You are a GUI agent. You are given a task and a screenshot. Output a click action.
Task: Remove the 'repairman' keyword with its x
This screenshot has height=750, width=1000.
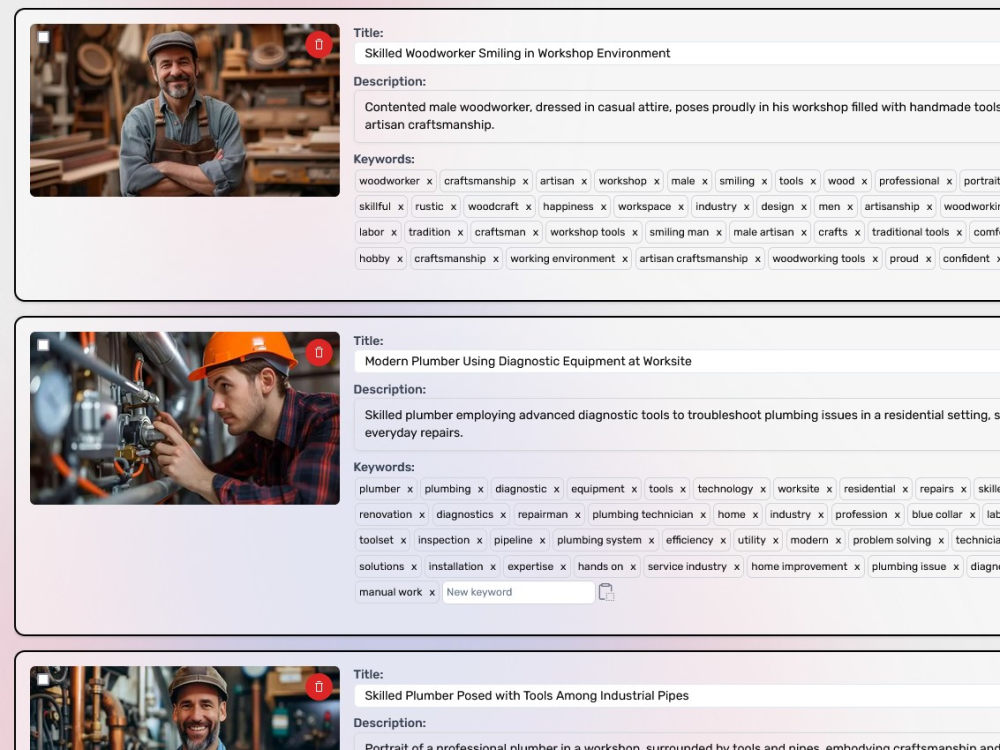pyautogui.click(x=577, y=515)
